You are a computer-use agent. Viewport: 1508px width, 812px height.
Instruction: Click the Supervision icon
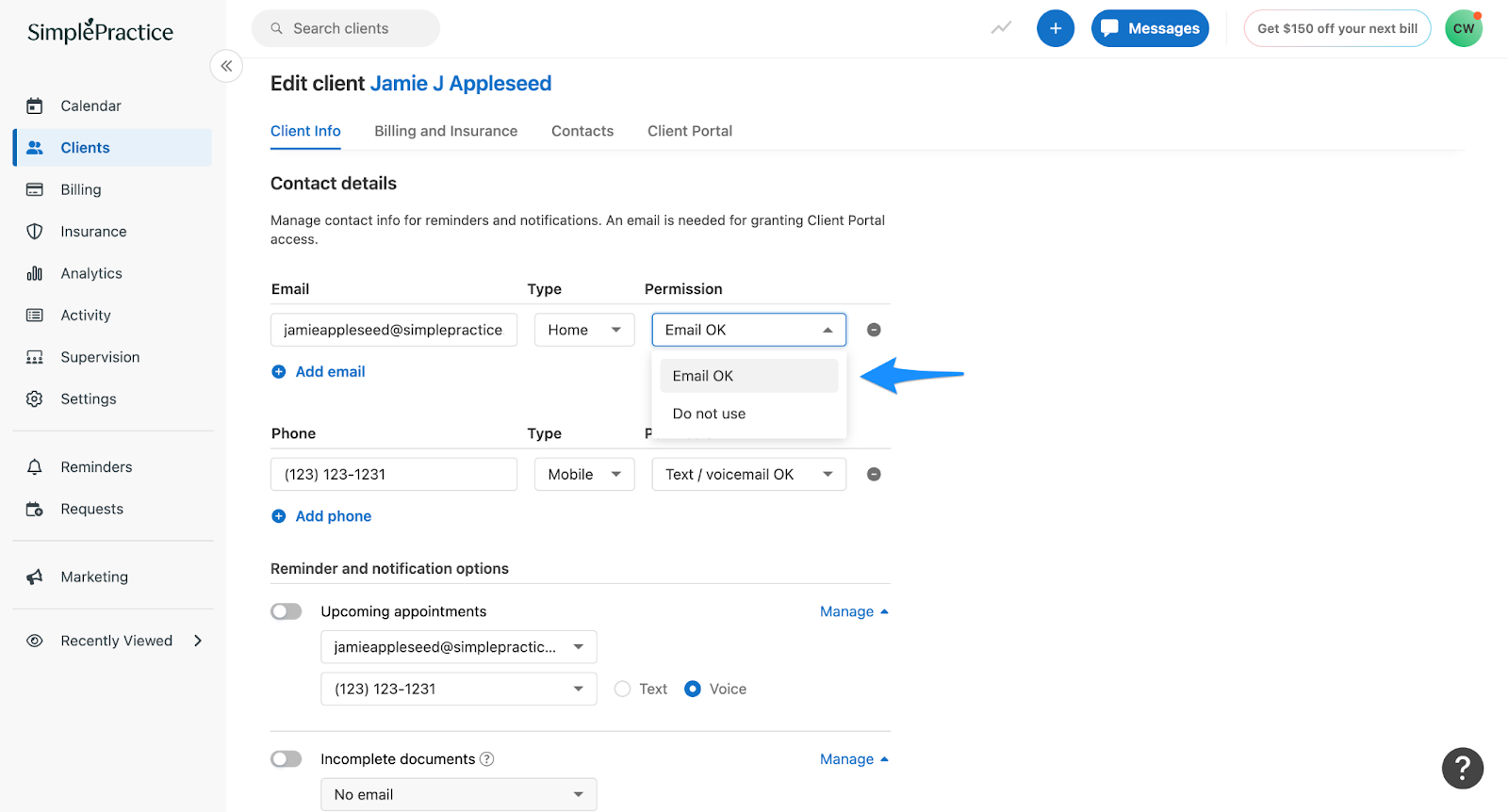[x=35, y=357]
